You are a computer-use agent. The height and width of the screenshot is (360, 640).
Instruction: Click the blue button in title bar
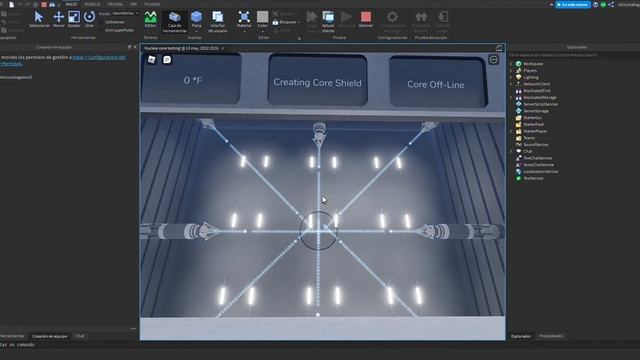[x=573, y=4]
